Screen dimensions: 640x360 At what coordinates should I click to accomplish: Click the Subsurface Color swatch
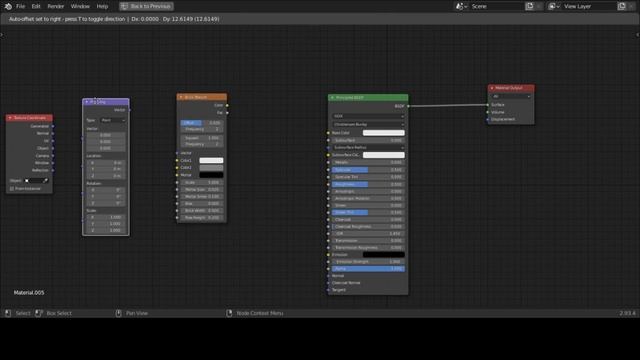pos(384,155)
